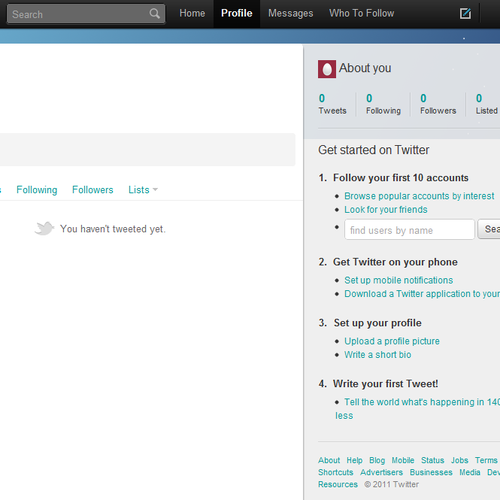Expand the Lists dropdown
The image size is (500, 500).
pyautogui.click(x=143, y=190)
